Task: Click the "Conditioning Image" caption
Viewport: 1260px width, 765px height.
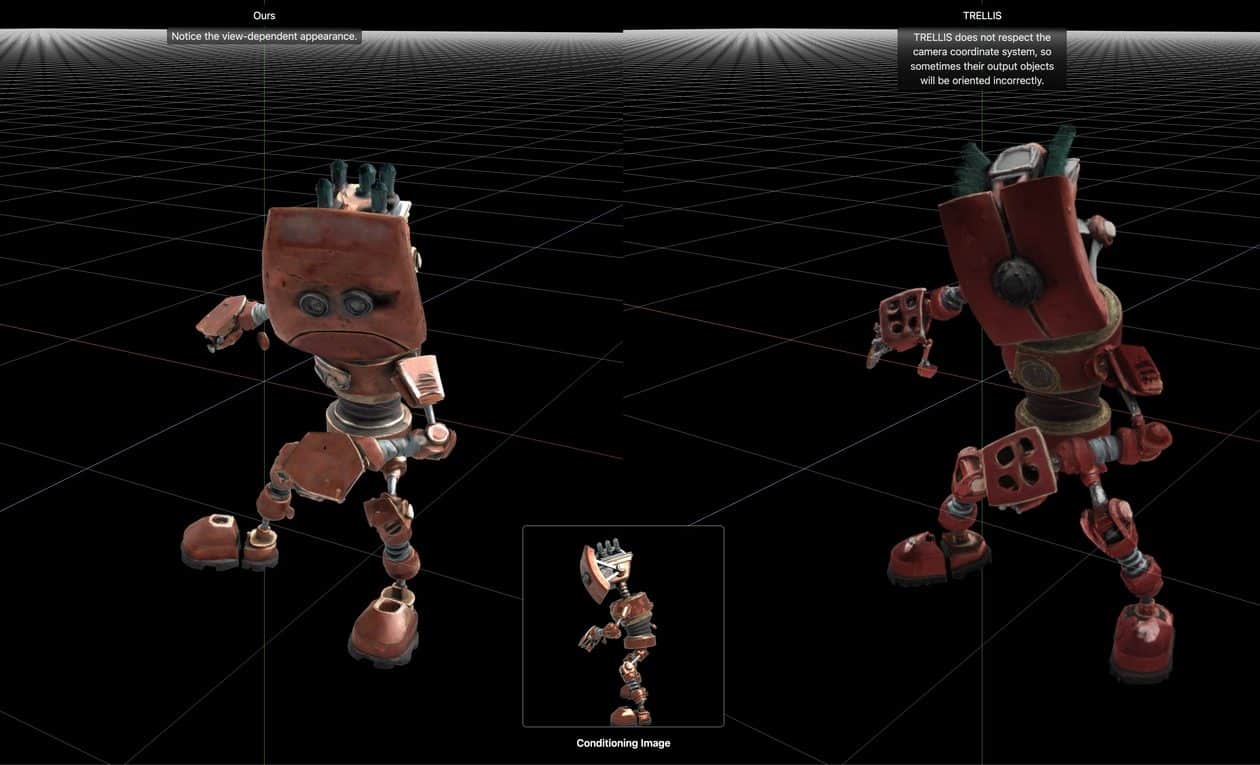Action: click(623, 743)
